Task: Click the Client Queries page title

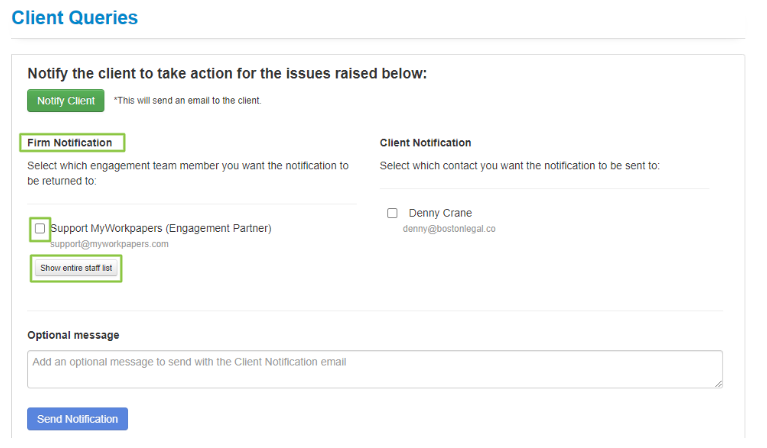Action: coord(75,18)
